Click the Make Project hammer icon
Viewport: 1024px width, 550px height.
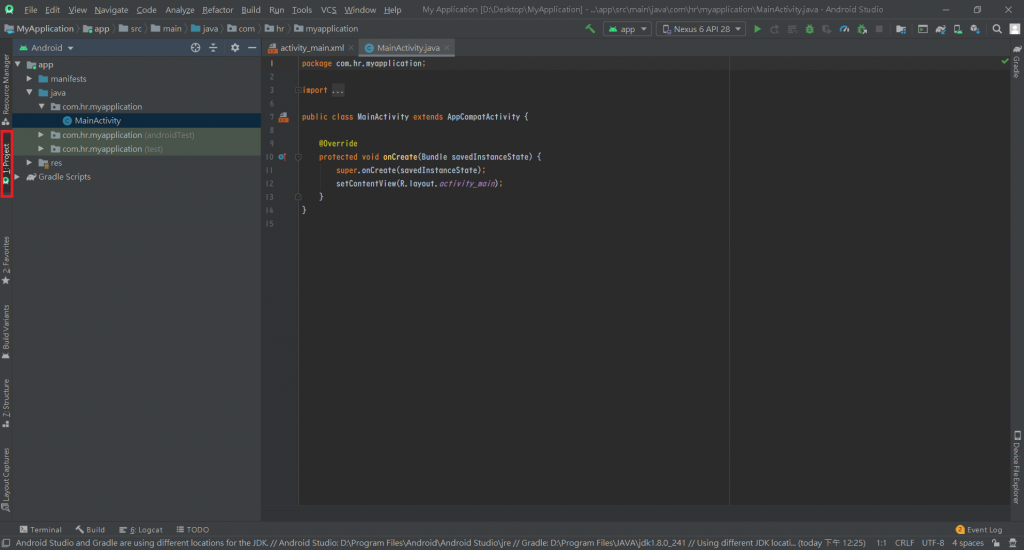point(591,29)
